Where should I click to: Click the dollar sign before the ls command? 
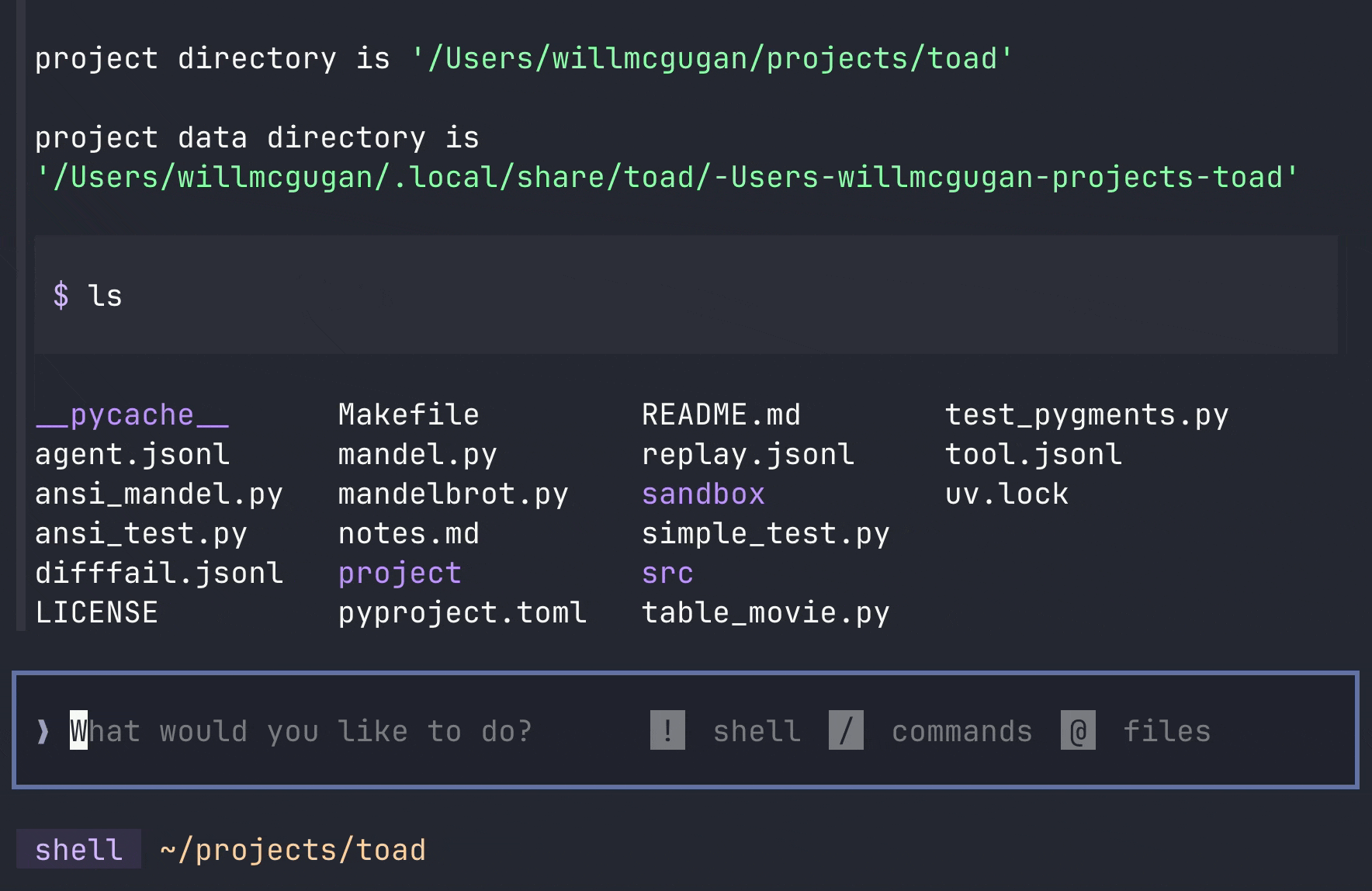pos(62,295)
